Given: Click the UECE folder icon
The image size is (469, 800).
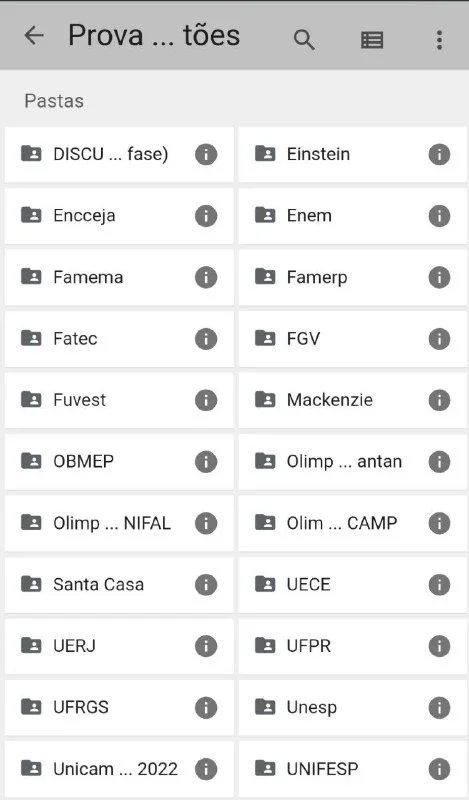Looking at the screenshot, I should coord(265,583).
